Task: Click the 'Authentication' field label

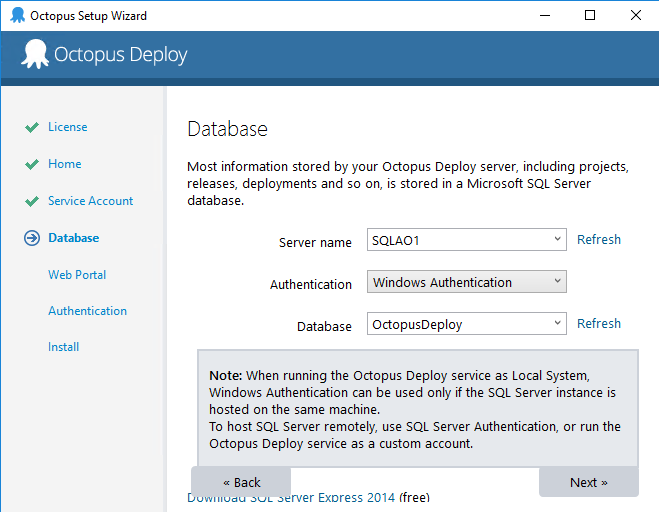Action: tap(311, 284)
